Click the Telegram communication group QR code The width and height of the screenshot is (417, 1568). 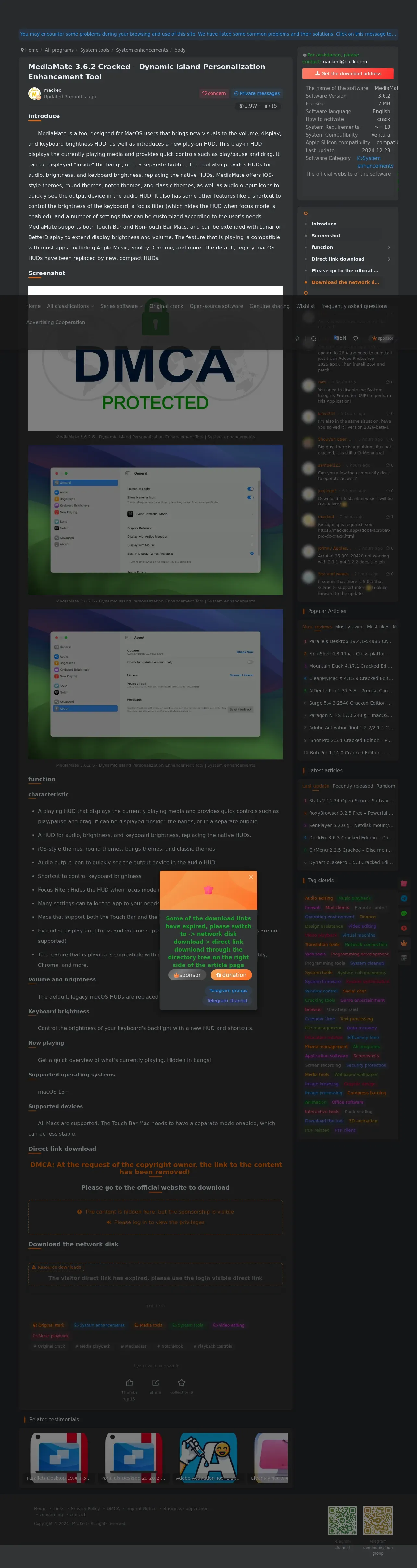(378, 1521)
